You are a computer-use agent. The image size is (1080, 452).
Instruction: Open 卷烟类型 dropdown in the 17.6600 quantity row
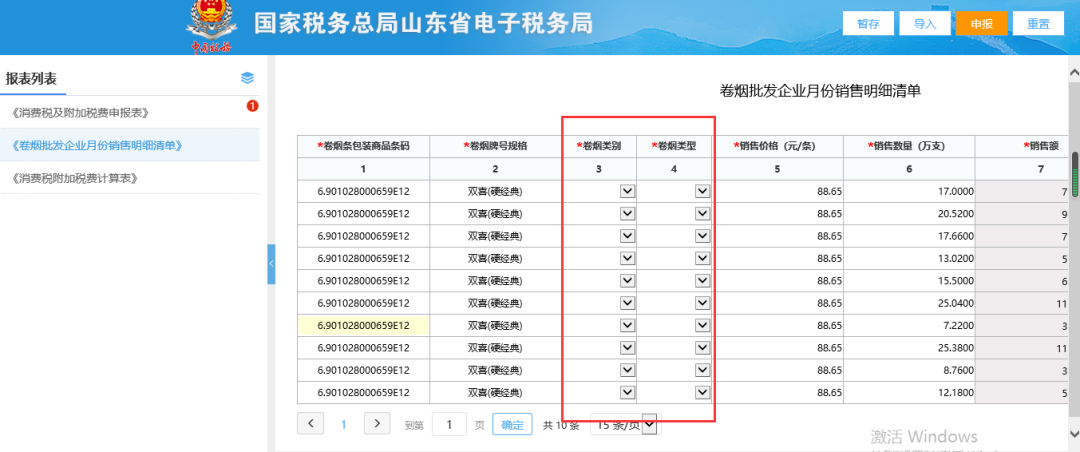702,236
